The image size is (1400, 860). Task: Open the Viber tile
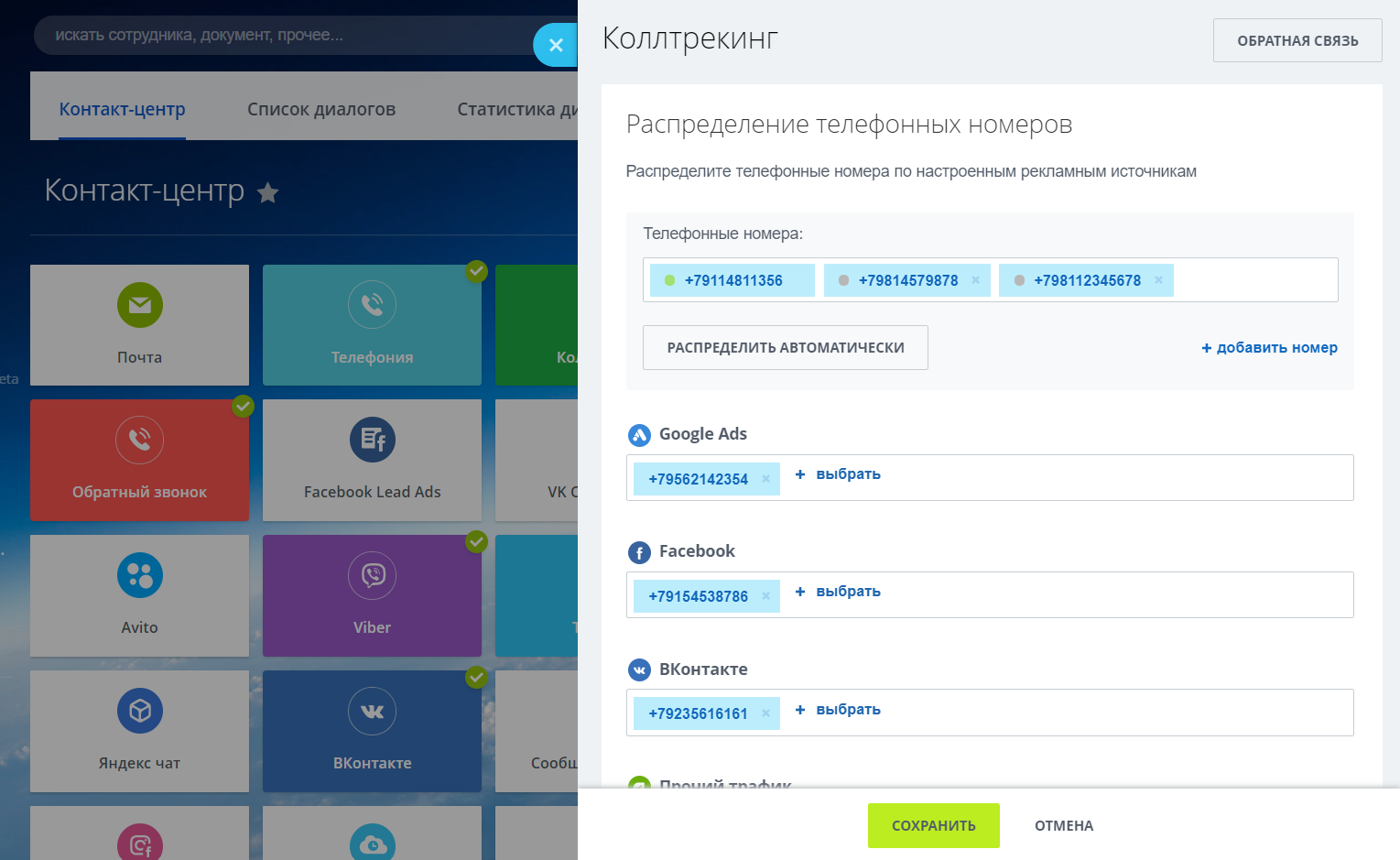tap(372, 595)
